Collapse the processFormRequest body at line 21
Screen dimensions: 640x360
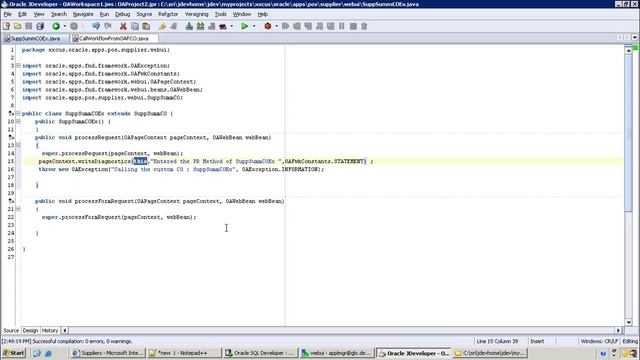click(18, 209)
